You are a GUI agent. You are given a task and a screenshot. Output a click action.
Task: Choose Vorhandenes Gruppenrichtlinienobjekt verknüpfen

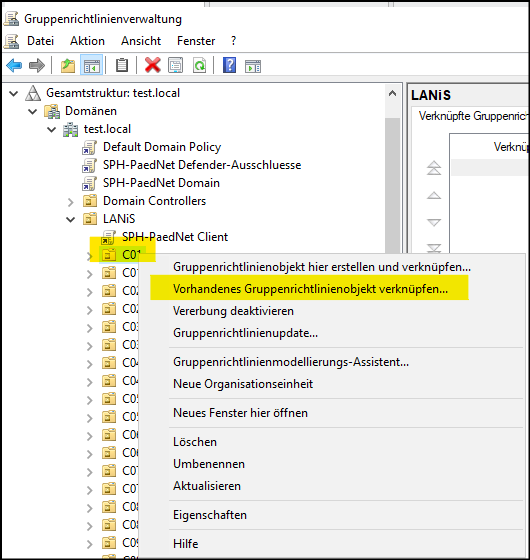coord(332,289)
